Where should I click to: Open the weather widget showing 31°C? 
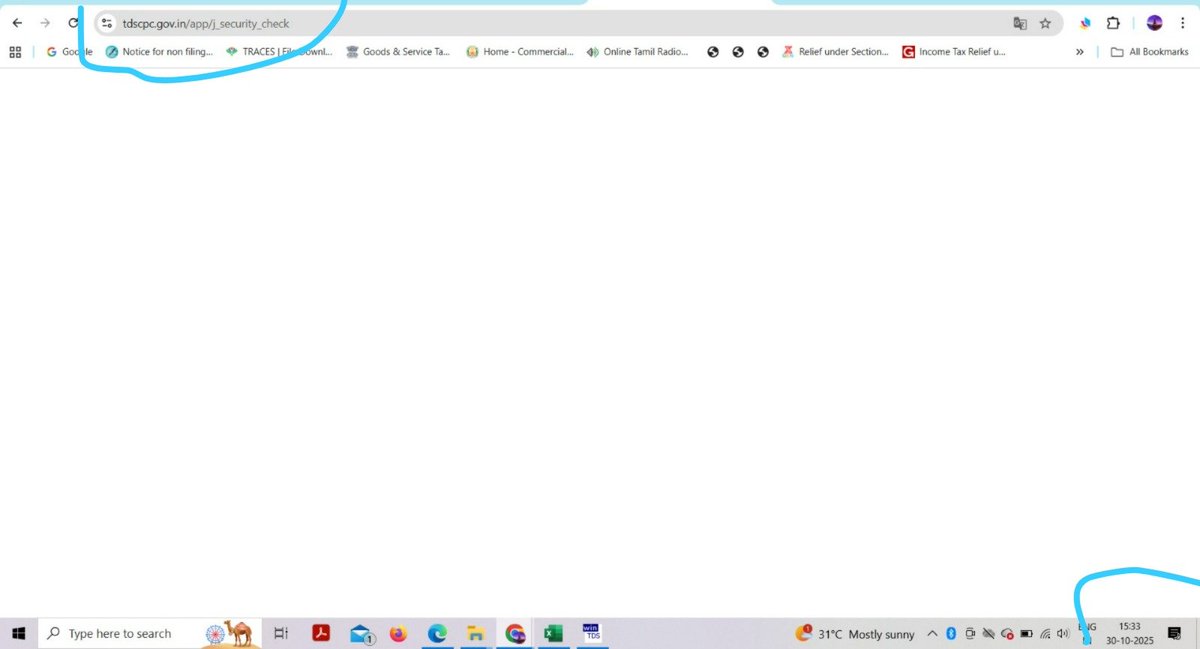(x=855, y=634)
